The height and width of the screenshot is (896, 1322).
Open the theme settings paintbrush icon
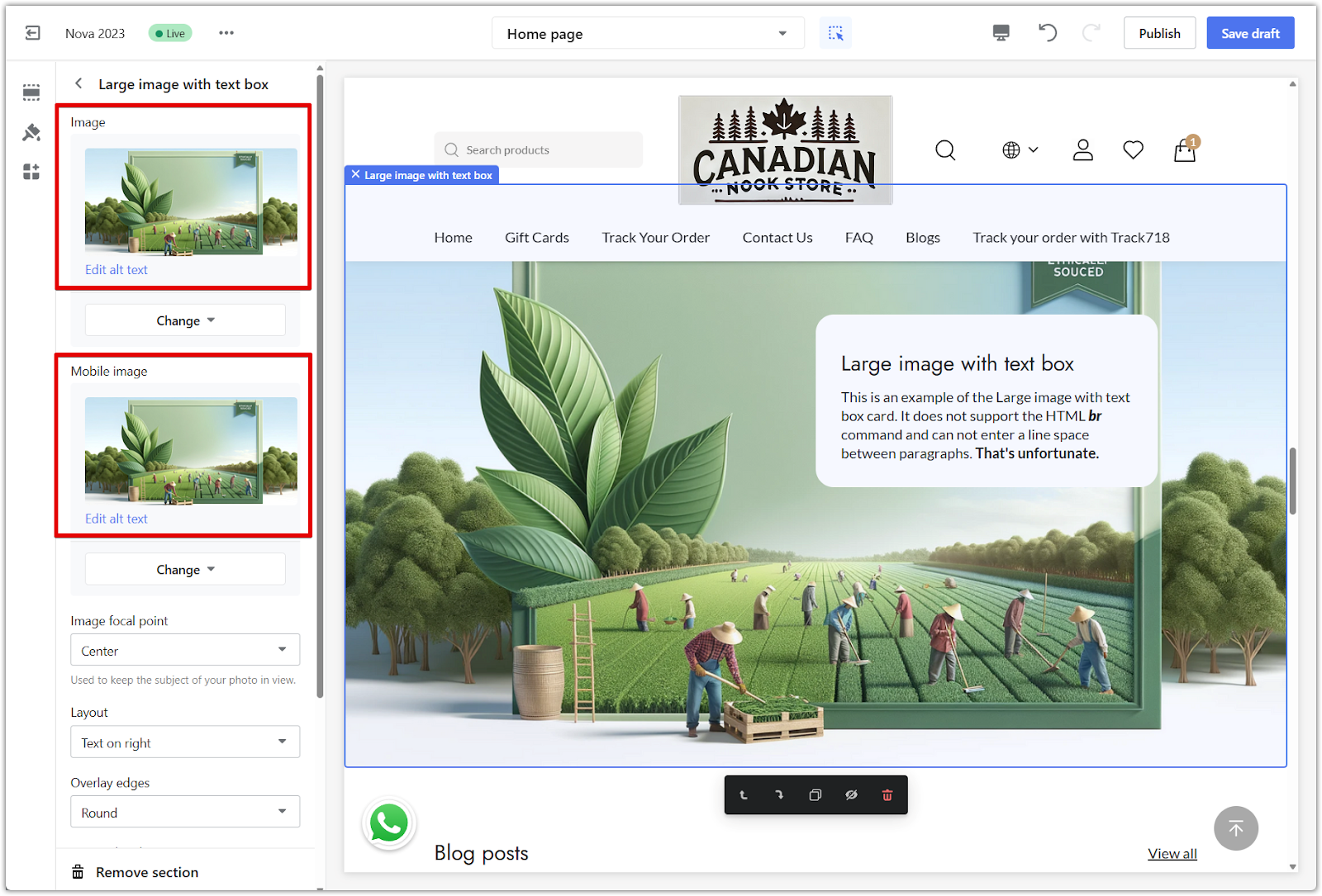click(x=31, y=132)
